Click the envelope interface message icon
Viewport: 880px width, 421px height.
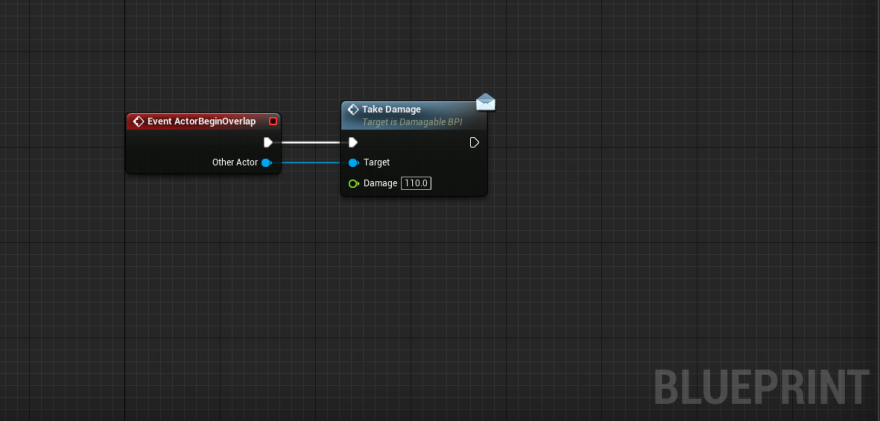(x=486, y=101)
